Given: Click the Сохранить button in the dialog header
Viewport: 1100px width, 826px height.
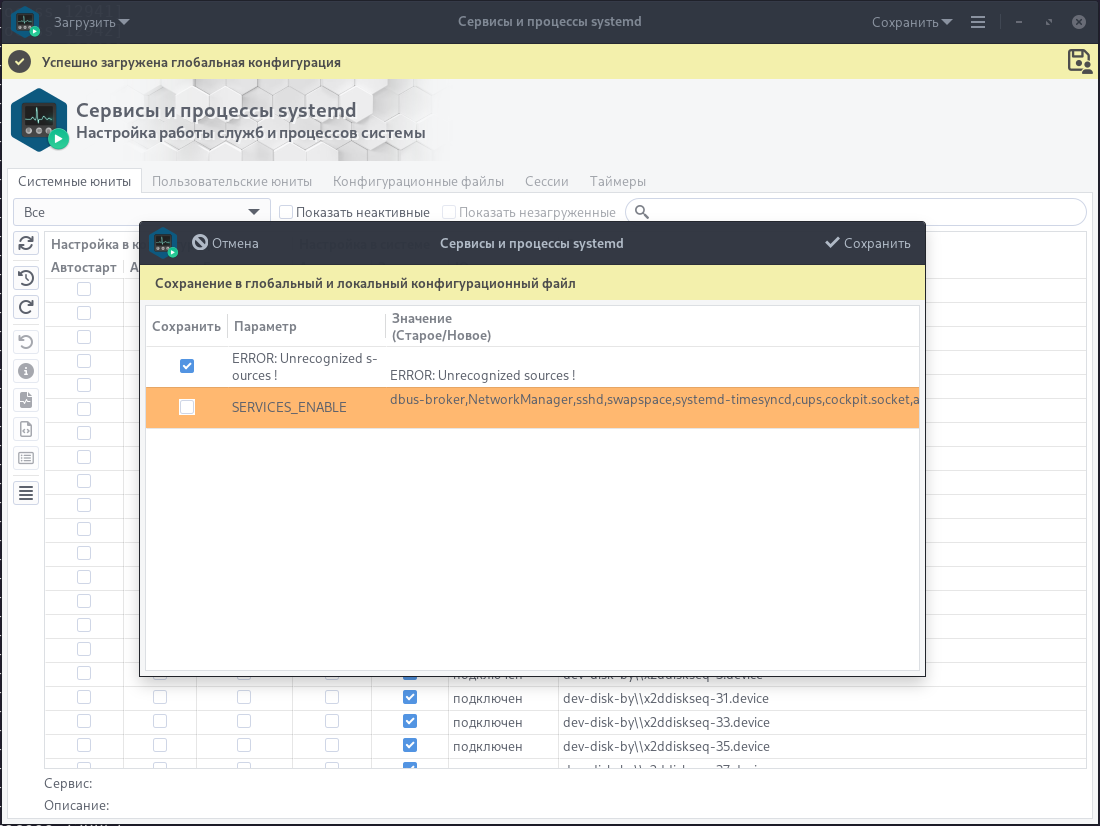Looking at the screenshot, I should point(868,243).
